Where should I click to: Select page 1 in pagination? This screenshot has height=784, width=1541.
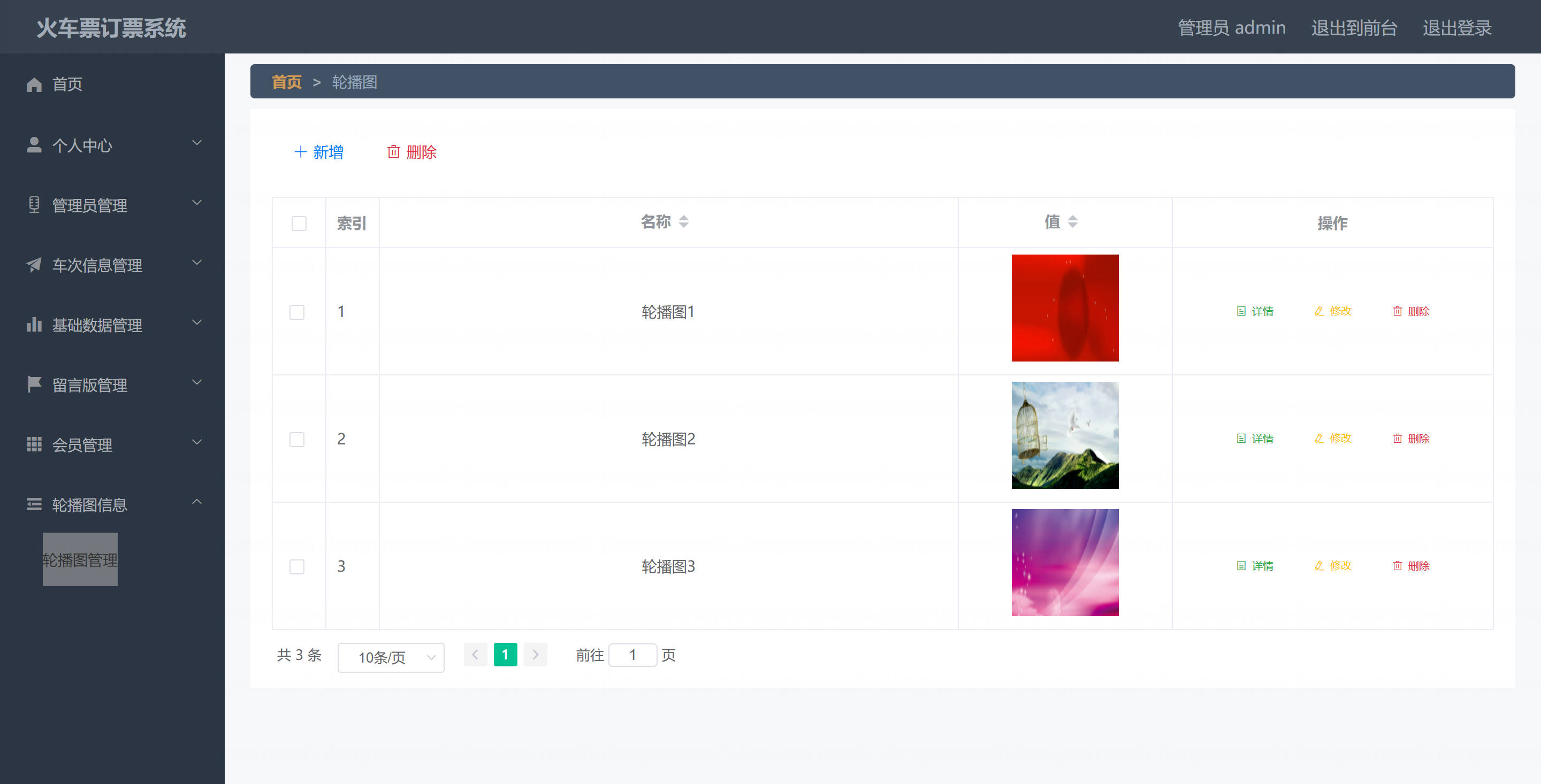[506, 655]
